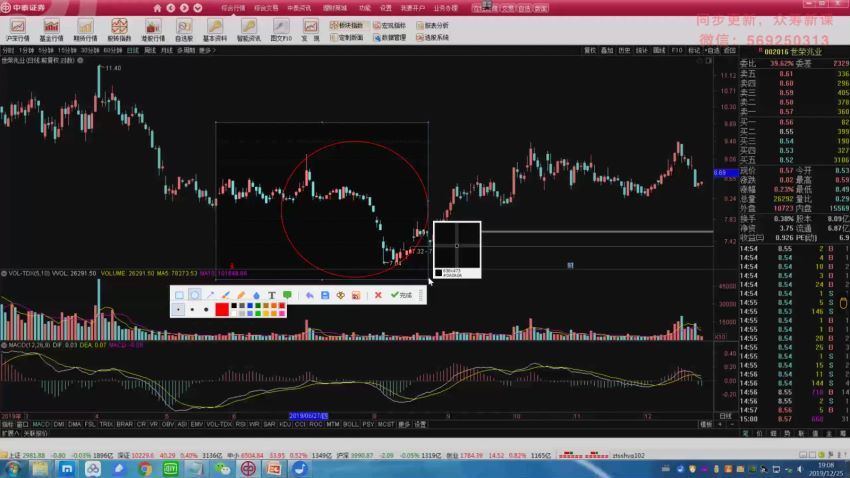This screenshot has height=478, width=850.
Task: Click 数据管理 button
Action: tap(389, 37)
